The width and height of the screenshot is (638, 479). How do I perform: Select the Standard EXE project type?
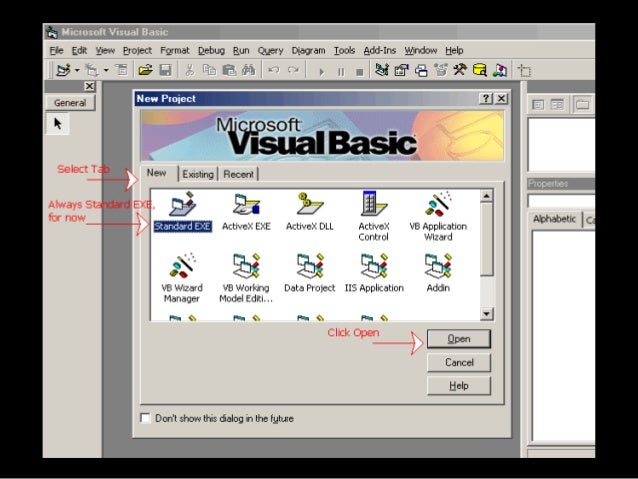(183, 212)
